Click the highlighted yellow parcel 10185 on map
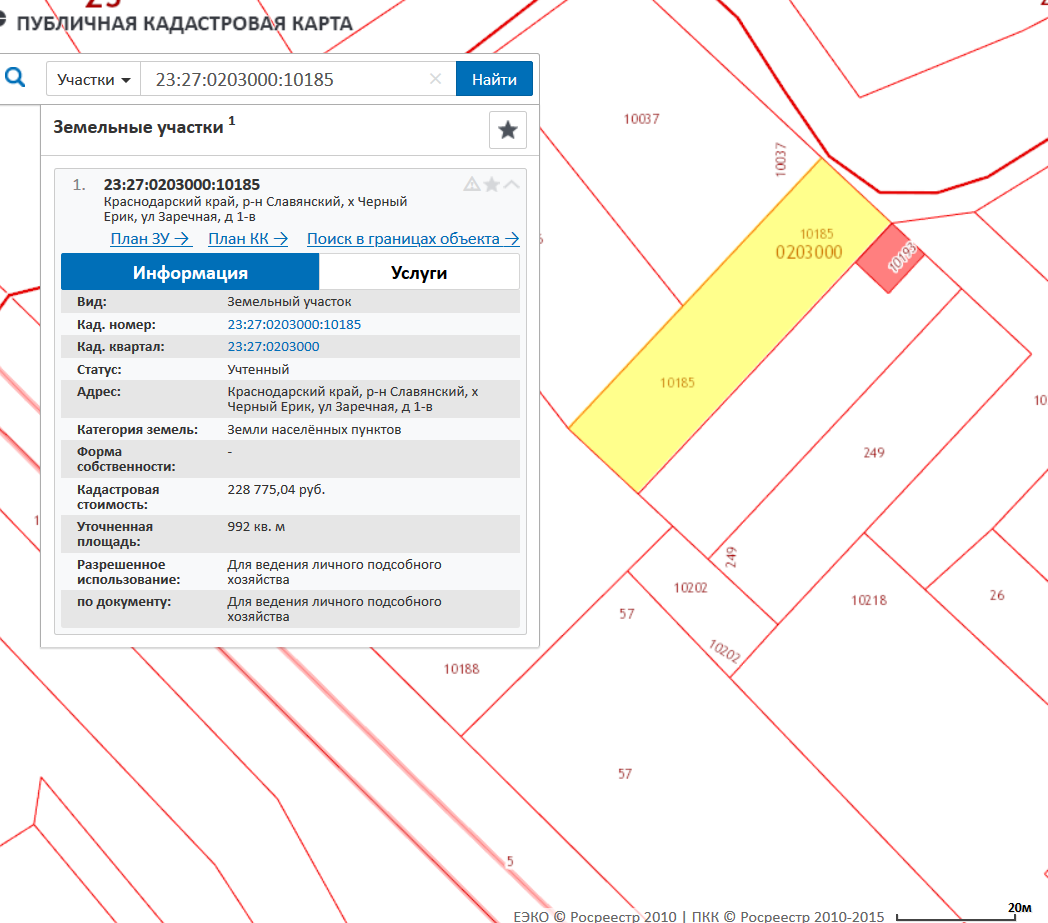 729,327
